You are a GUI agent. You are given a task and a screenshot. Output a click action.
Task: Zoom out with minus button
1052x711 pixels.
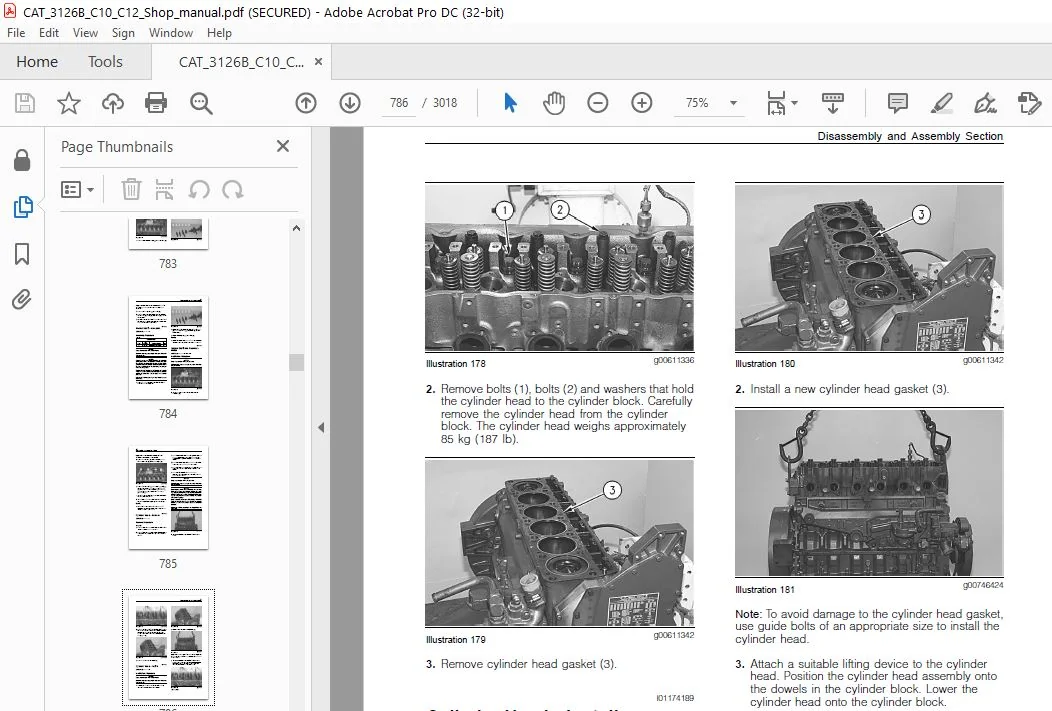(597, 103)
